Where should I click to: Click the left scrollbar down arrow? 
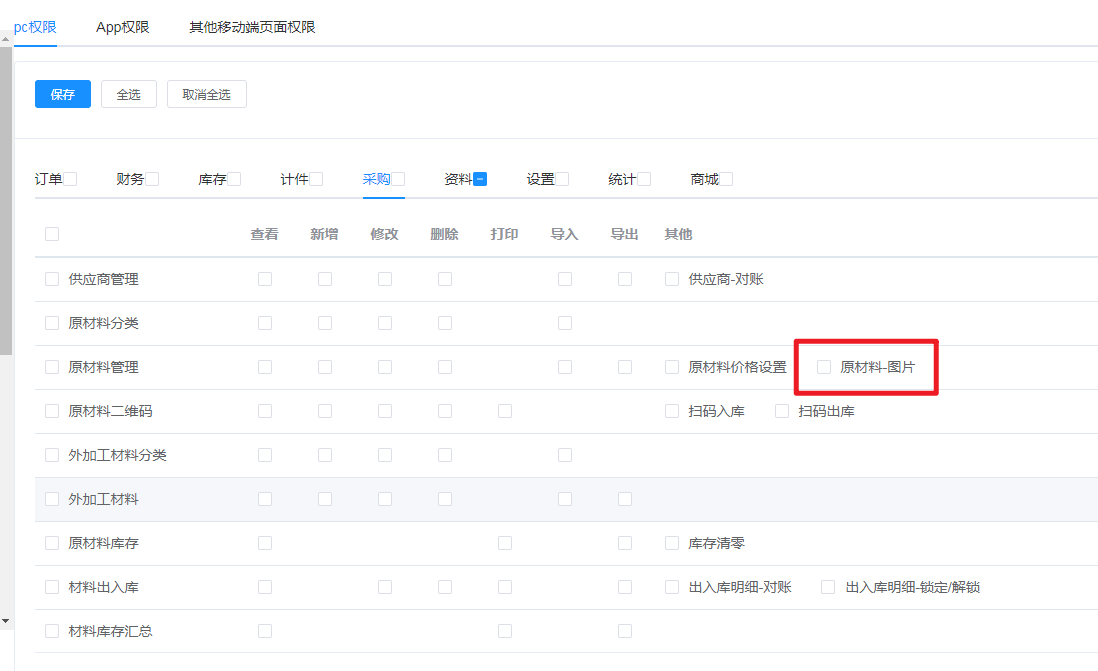(x=6, y=621)
